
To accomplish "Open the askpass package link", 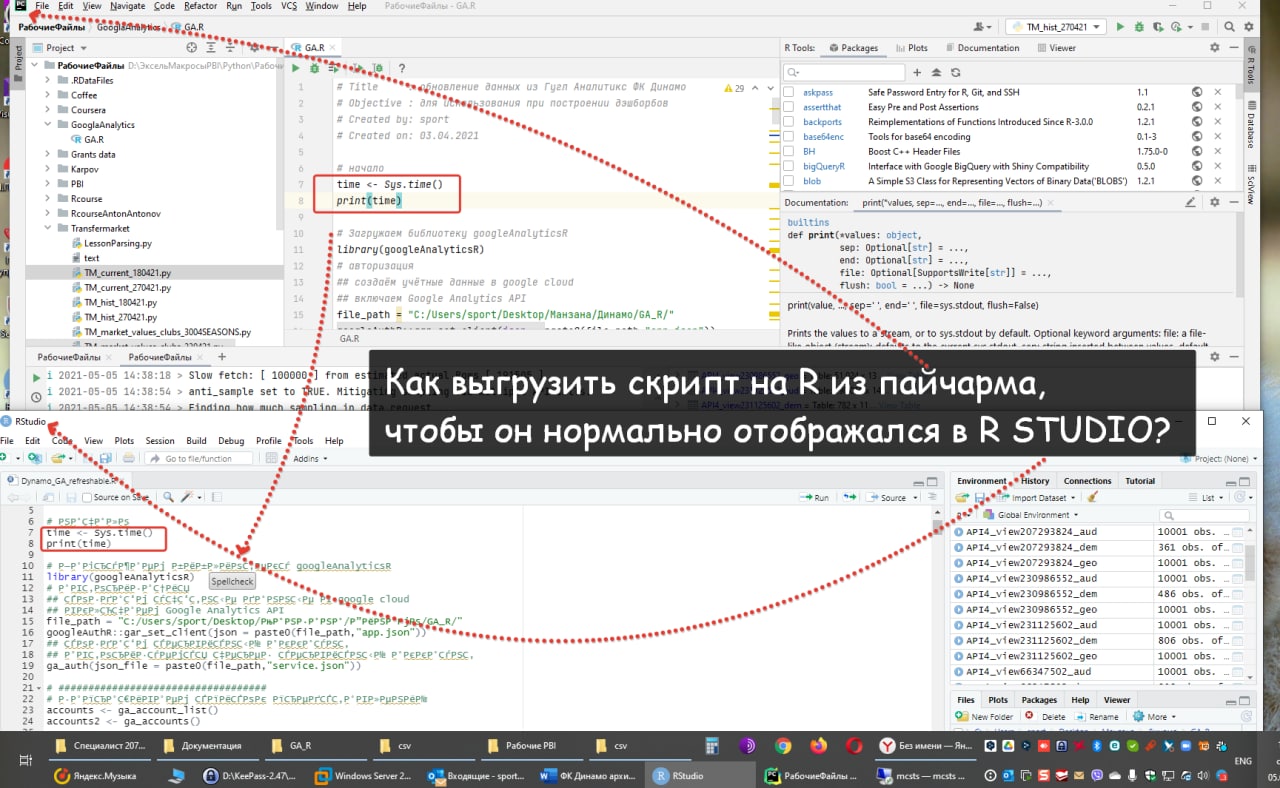I will point(817,92).
